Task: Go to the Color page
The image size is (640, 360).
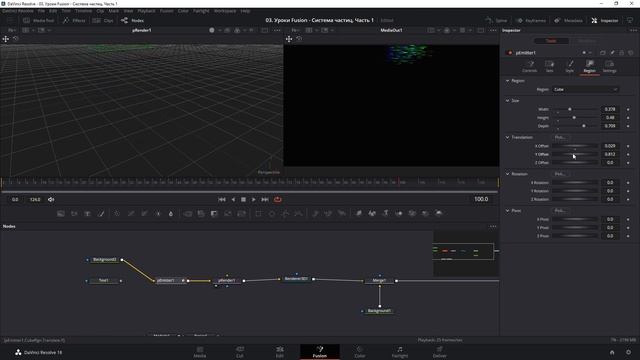Action: (x=360, y=352)
